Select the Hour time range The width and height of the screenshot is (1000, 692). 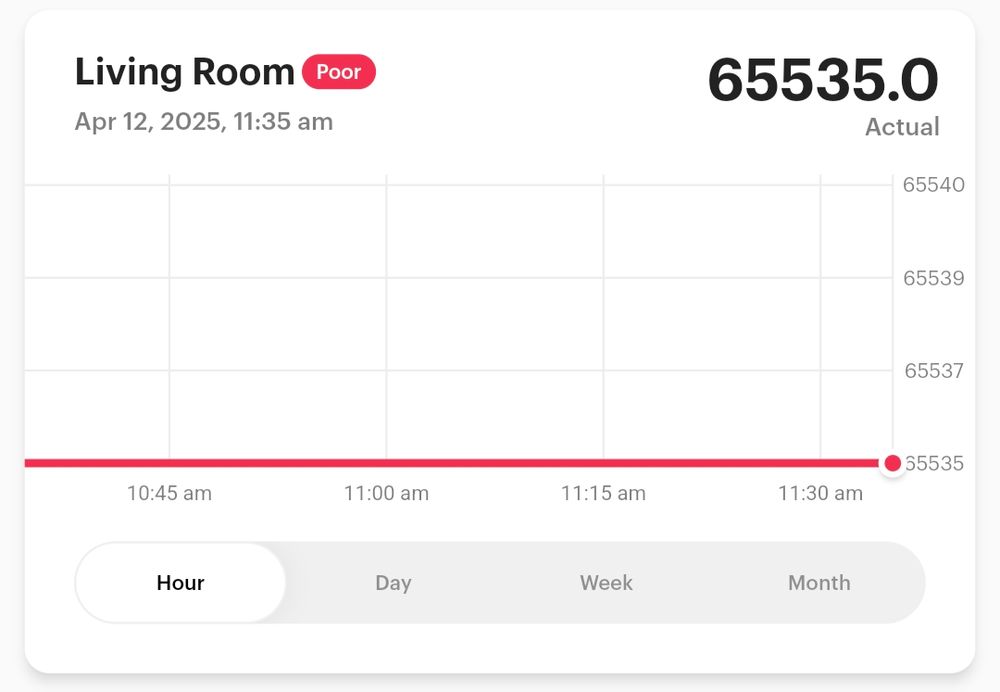point(180,582)
